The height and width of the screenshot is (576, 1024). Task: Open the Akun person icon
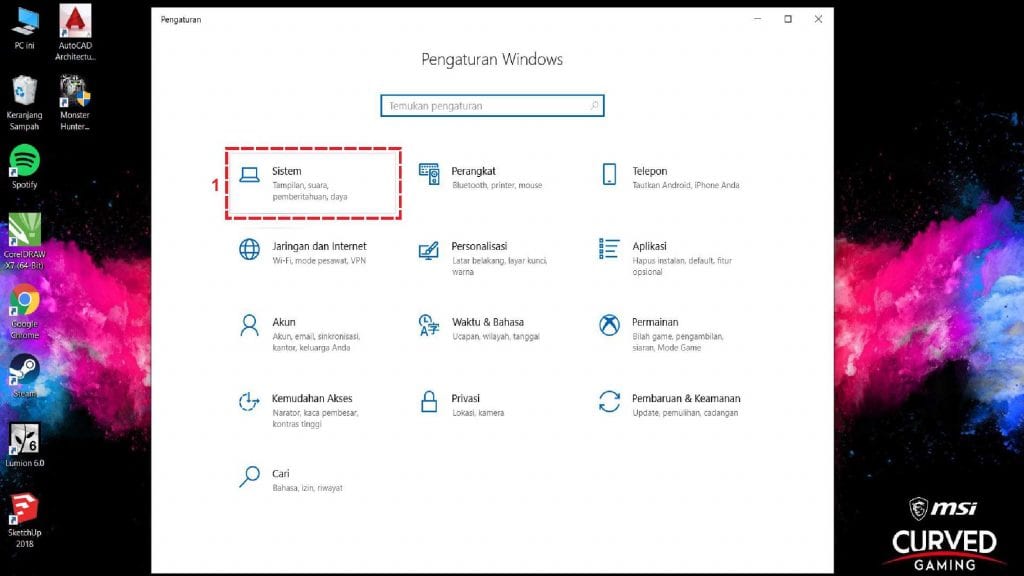249,325
